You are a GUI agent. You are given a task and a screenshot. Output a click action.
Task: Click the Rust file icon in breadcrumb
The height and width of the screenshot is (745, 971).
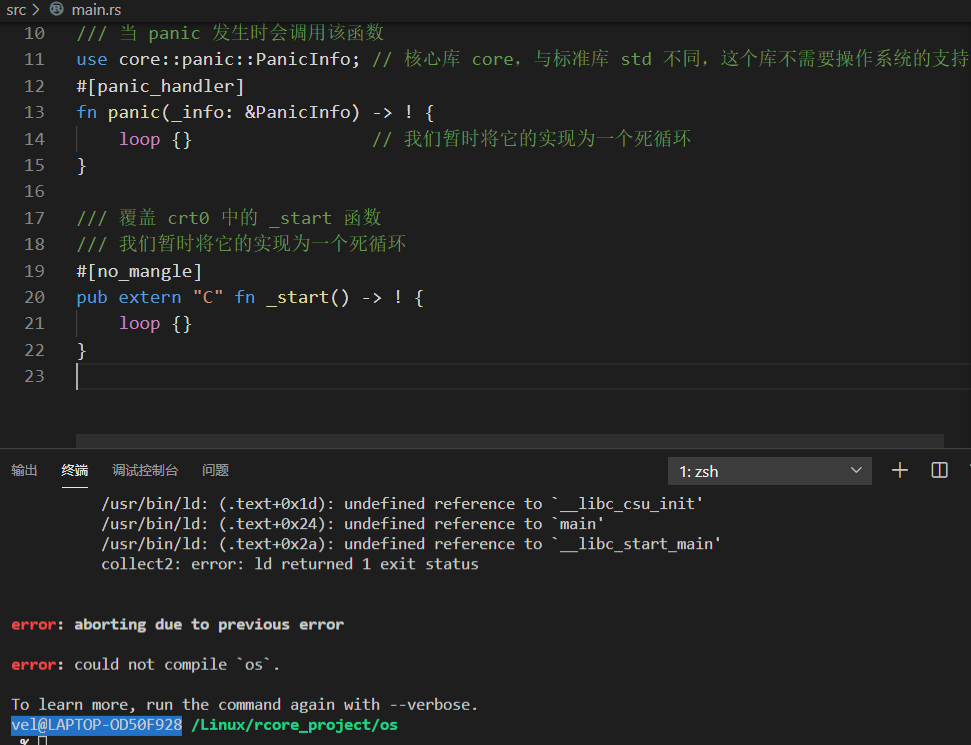click(x=56, y=9)
